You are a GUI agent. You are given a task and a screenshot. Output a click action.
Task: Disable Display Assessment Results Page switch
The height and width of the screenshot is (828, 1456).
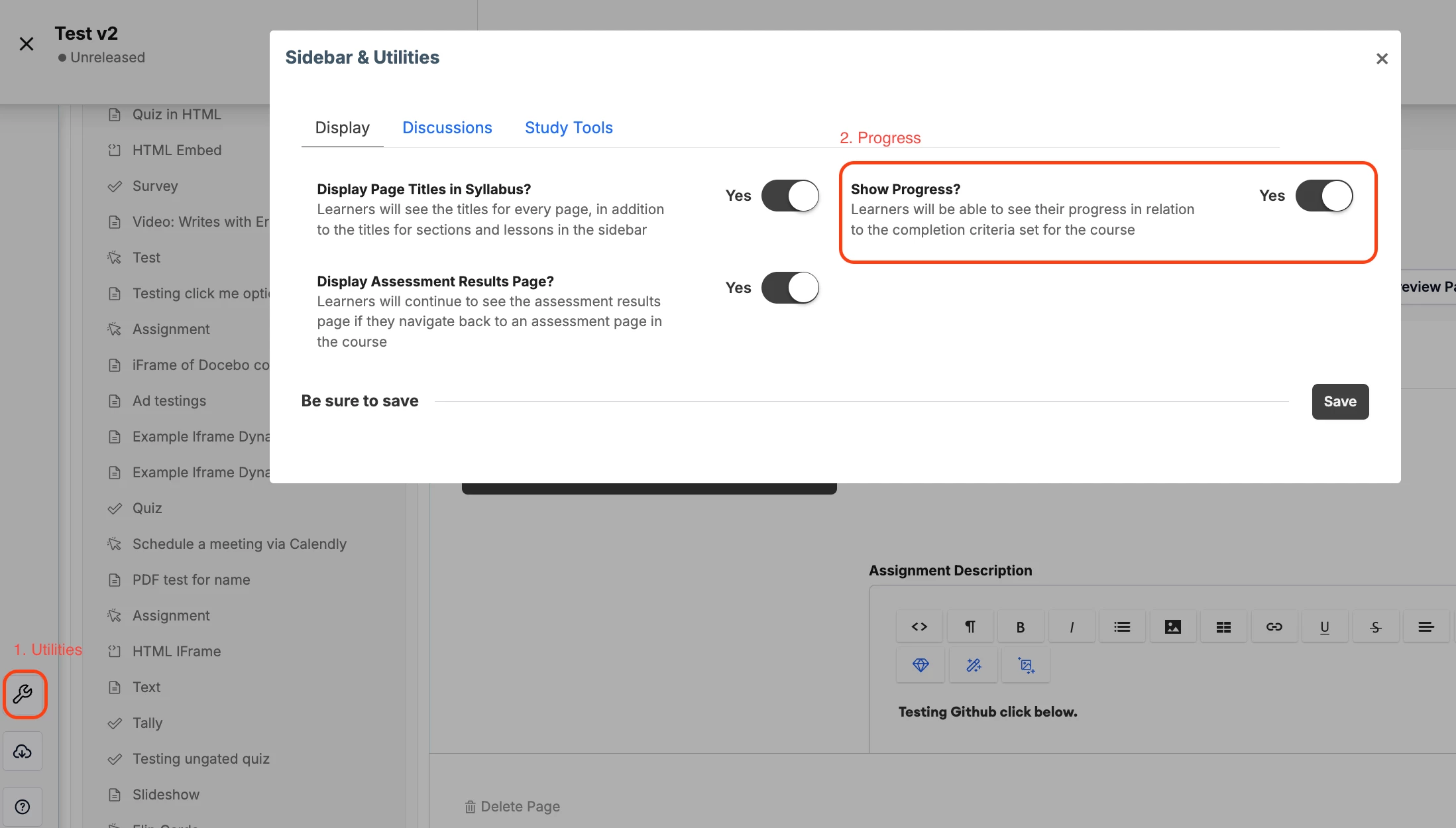coord(790,288)
